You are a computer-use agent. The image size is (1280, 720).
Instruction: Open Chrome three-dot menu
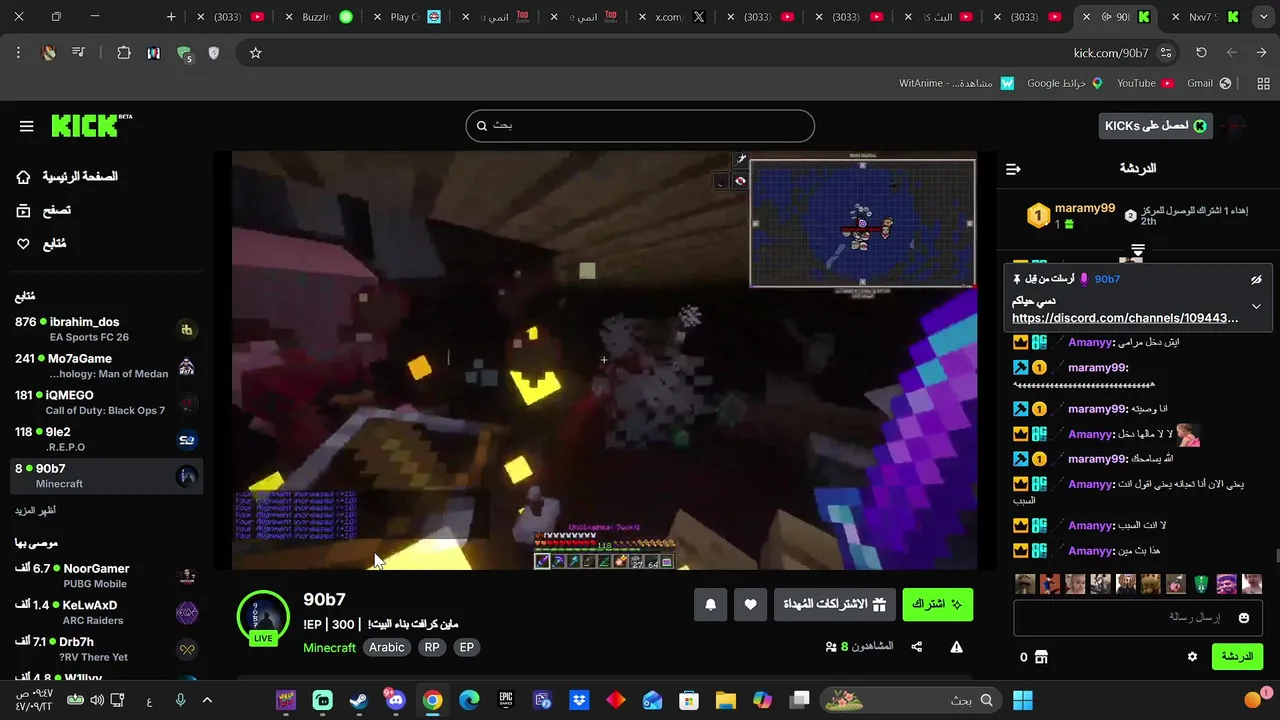[x=18, y=53]
